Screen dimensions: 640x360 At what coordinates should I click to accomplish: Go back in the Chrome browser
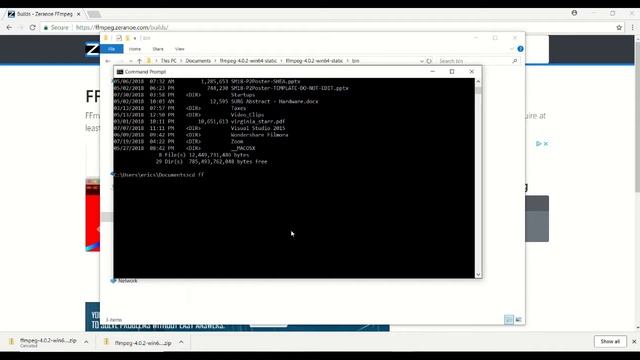[x=9, y=27]
